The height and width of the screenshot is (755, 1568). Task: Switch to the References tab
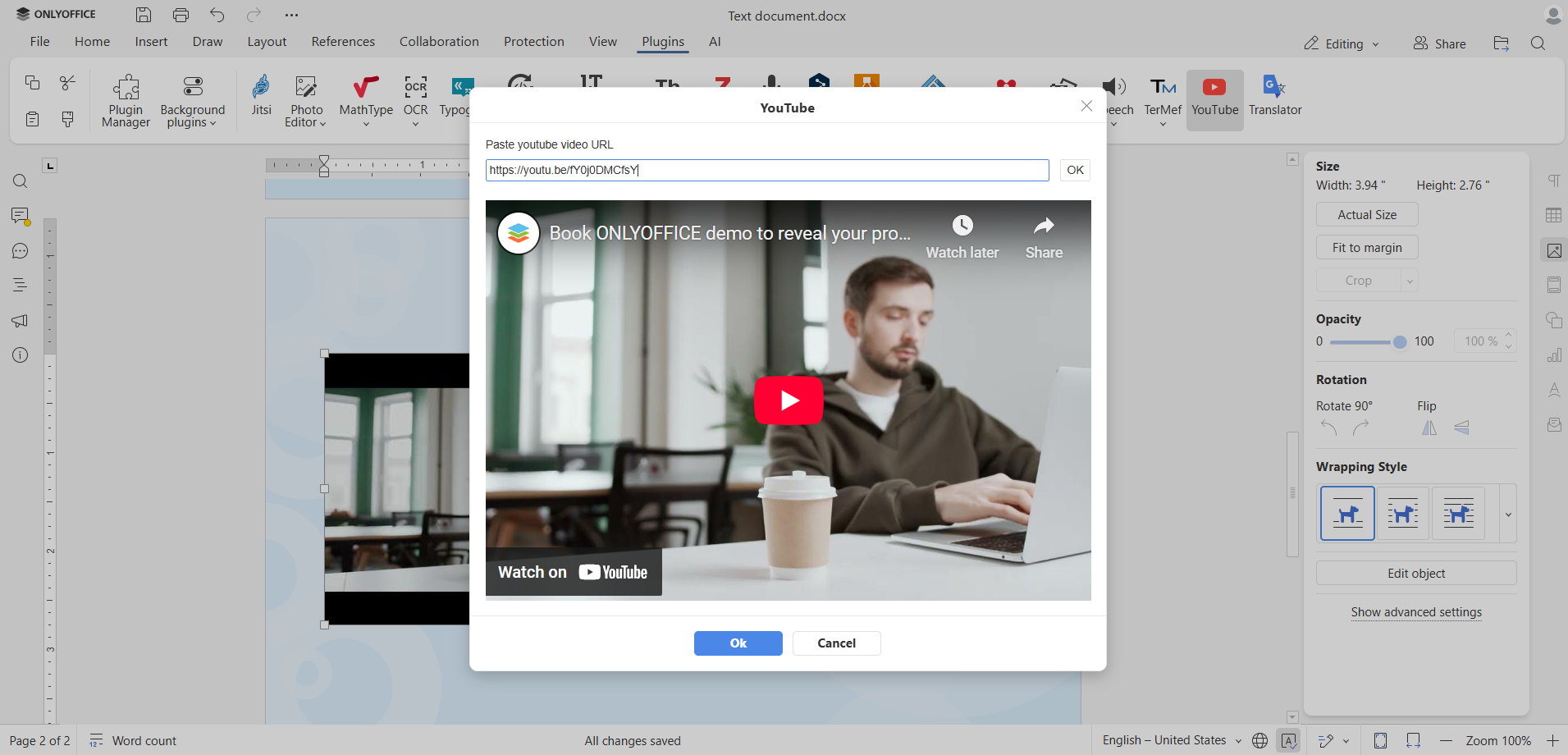coord(343,41)
